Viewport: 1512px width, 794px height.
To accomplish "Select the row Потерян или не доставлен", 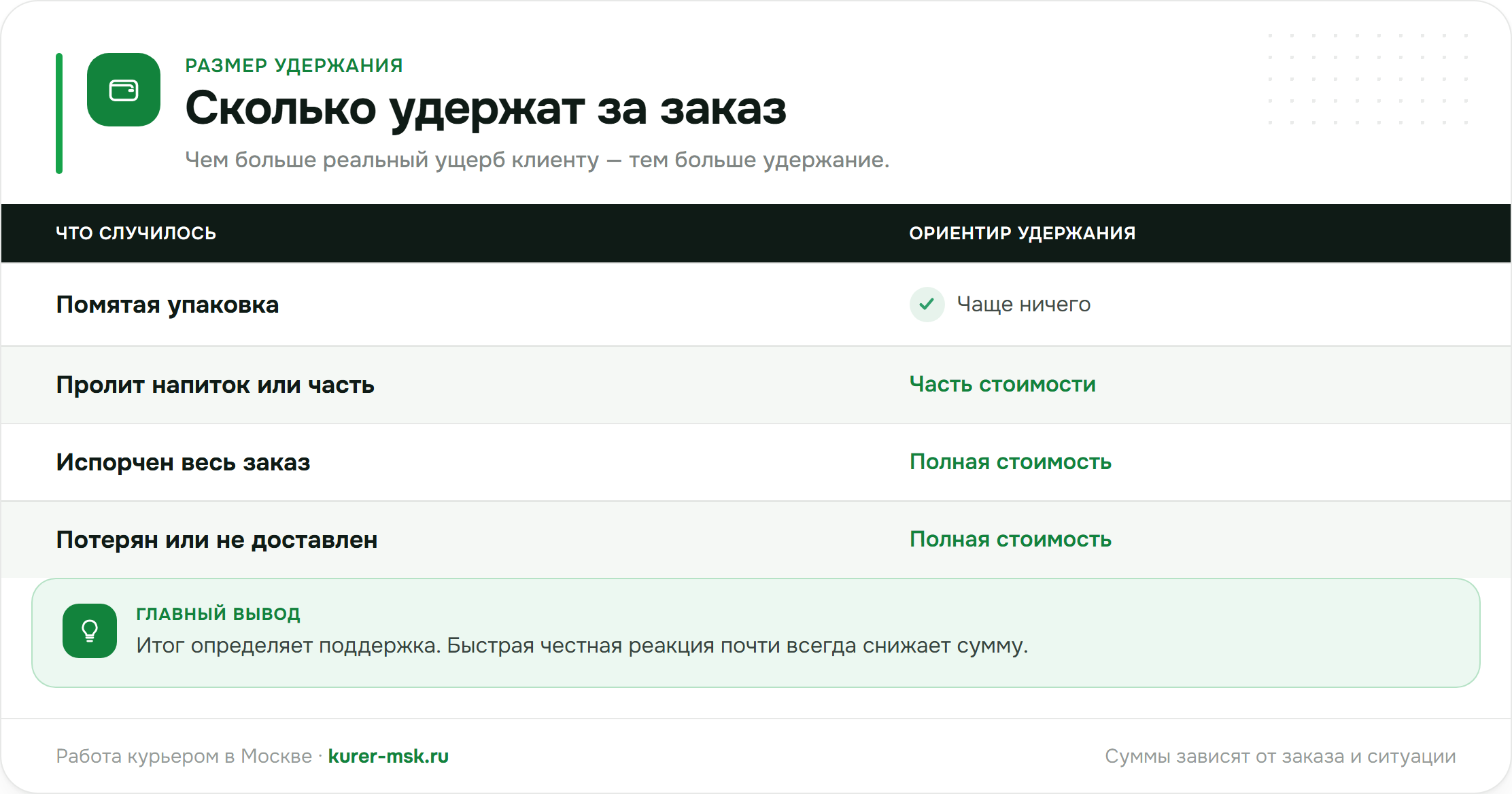I will click(x=756, y=540).
